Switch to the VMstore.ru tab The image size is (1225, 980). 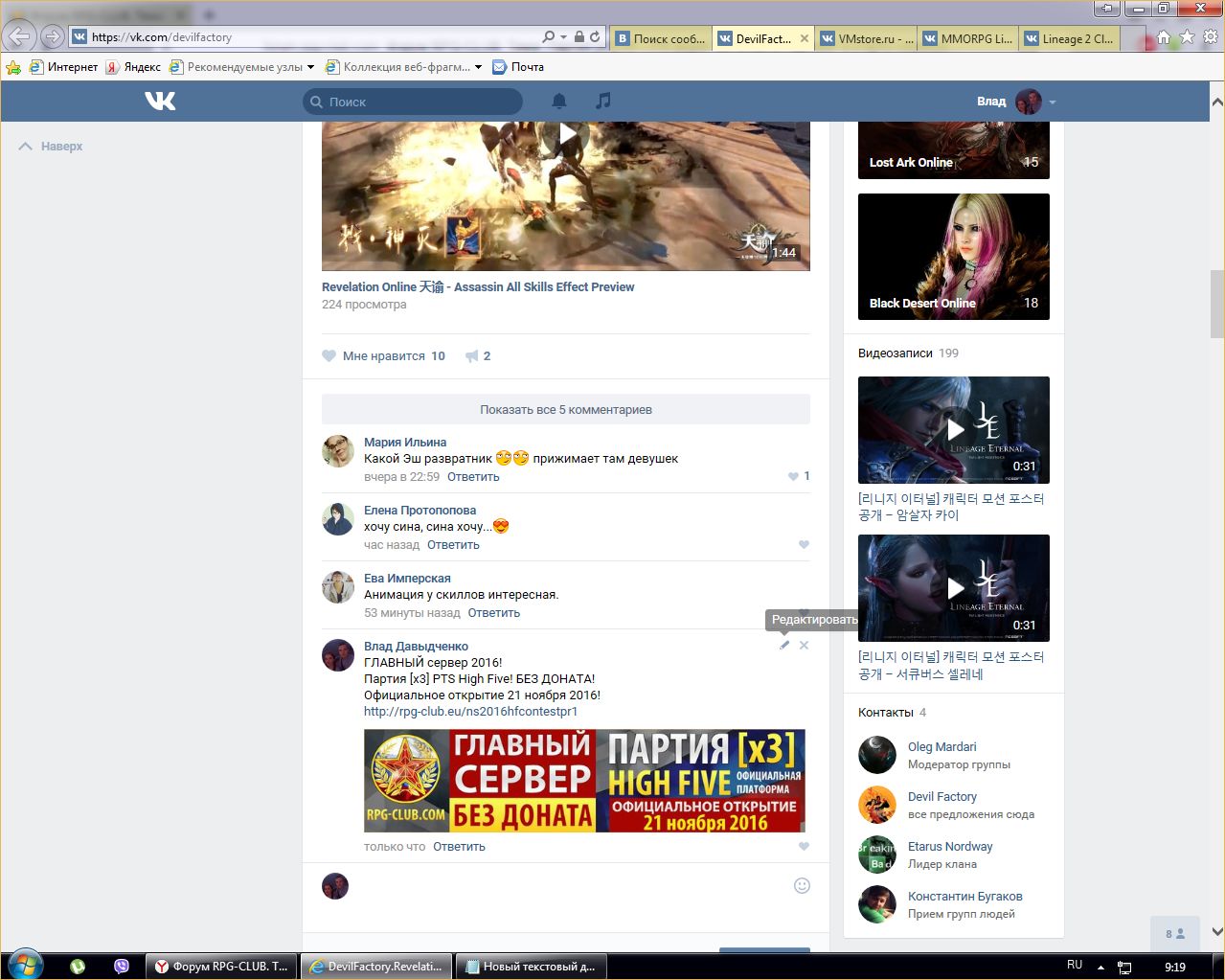(865, 38)
